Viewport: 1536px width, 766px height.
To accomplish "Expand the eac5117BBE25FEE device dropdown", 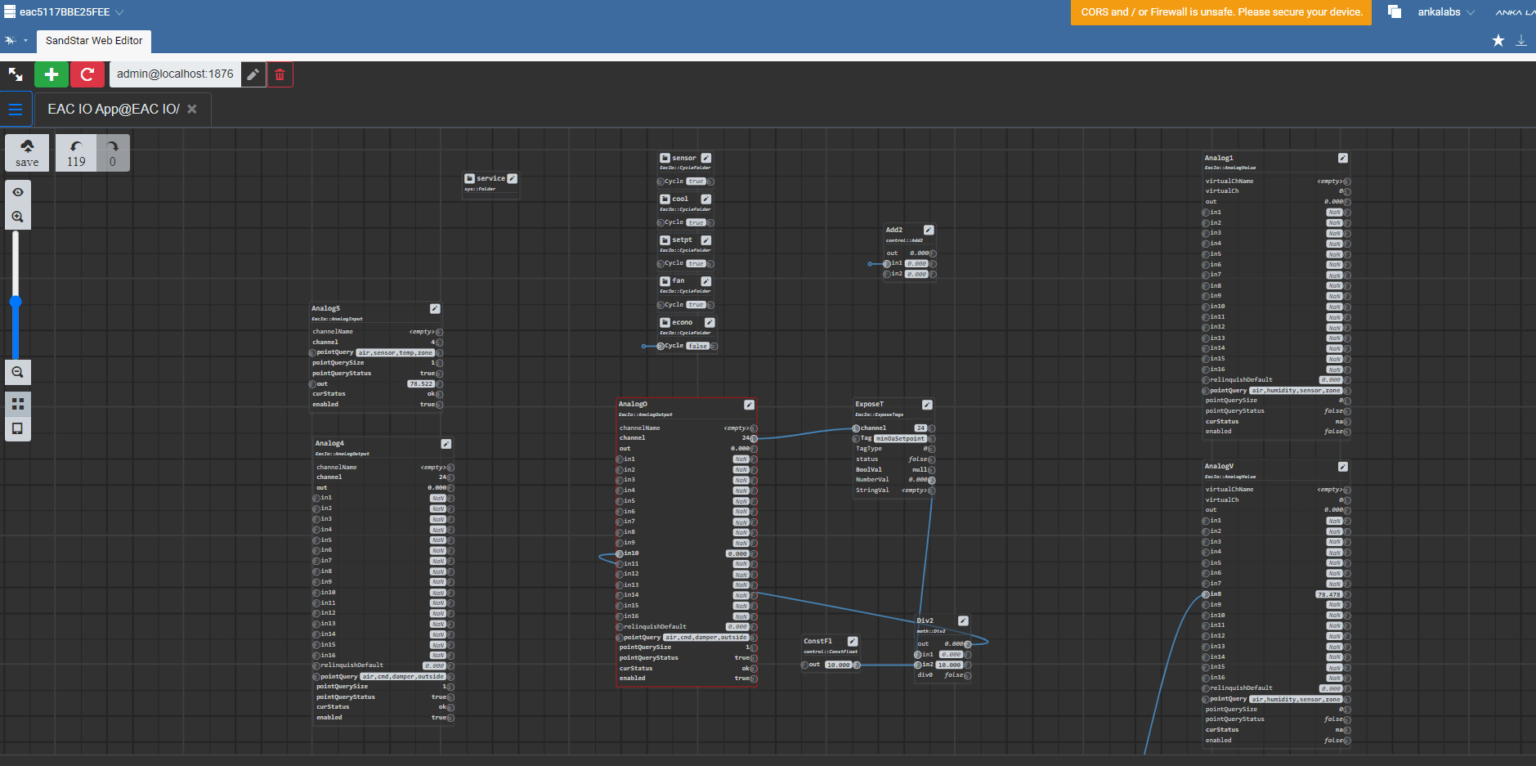I will 119,12.
